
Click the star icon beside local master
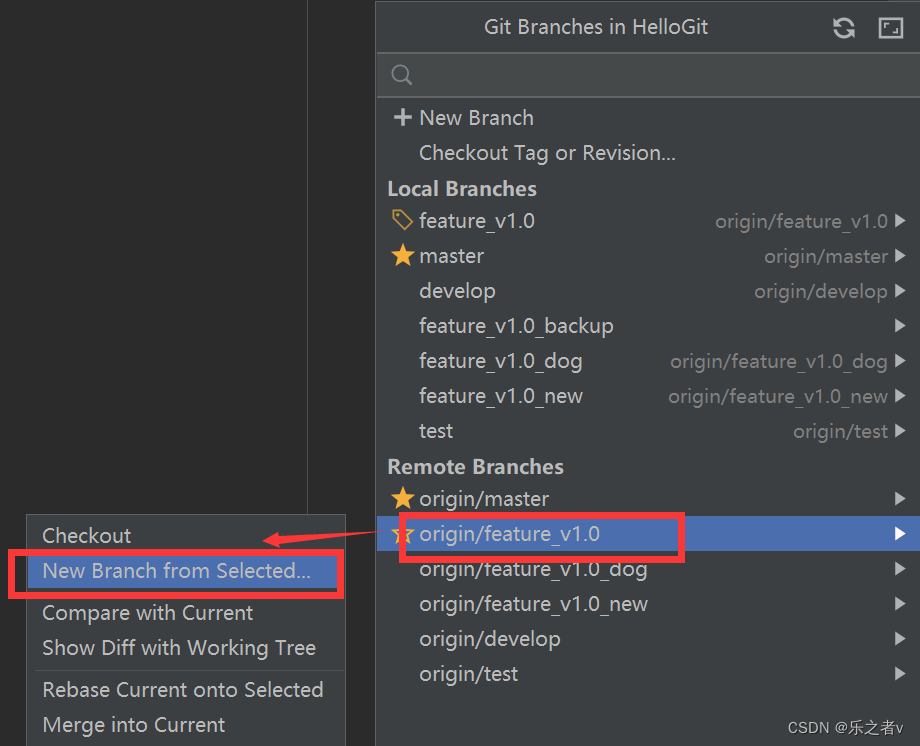click(x=402, y=256)
